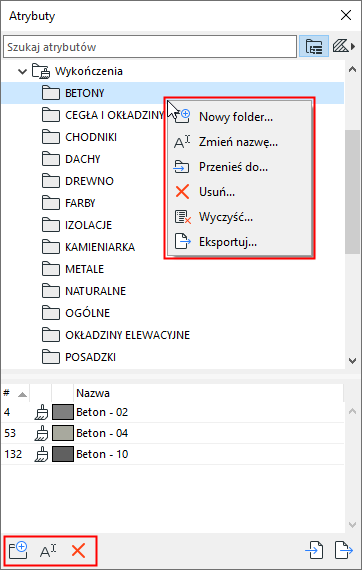Select the KAMIENIARKA folder

[x=100, y=247]
